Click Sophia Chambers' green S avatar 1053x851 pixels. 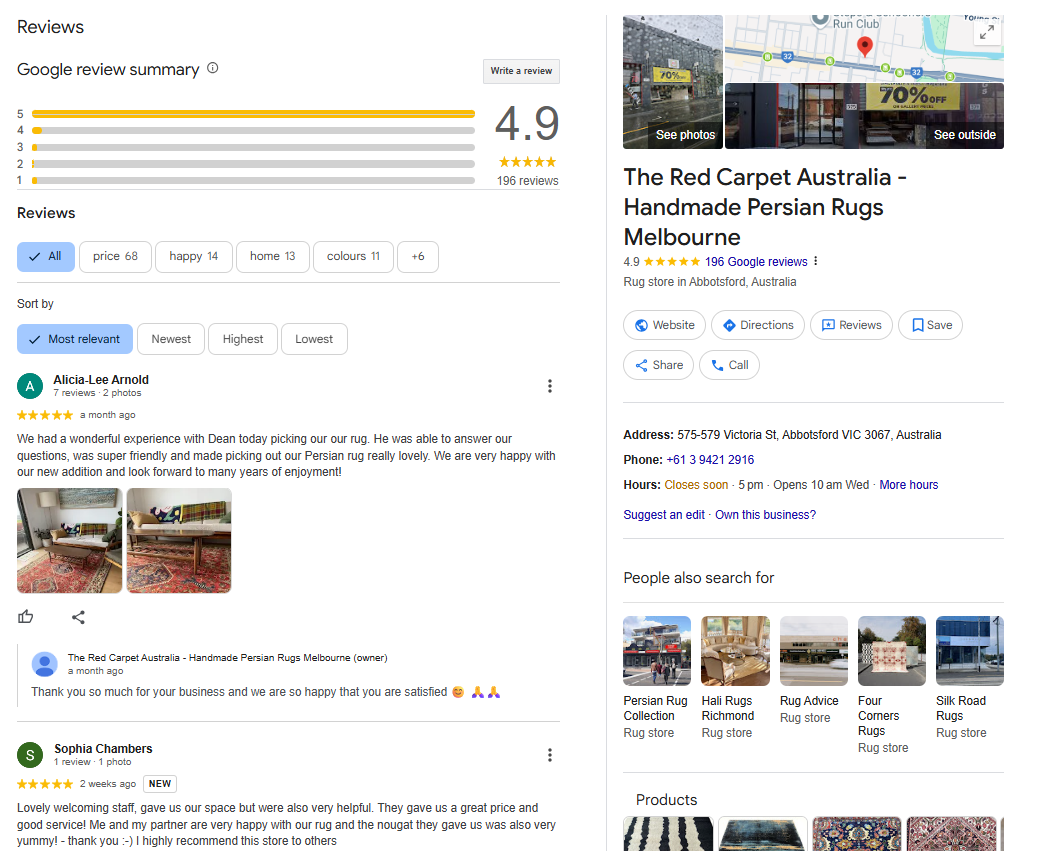click(x=30, y=755)
